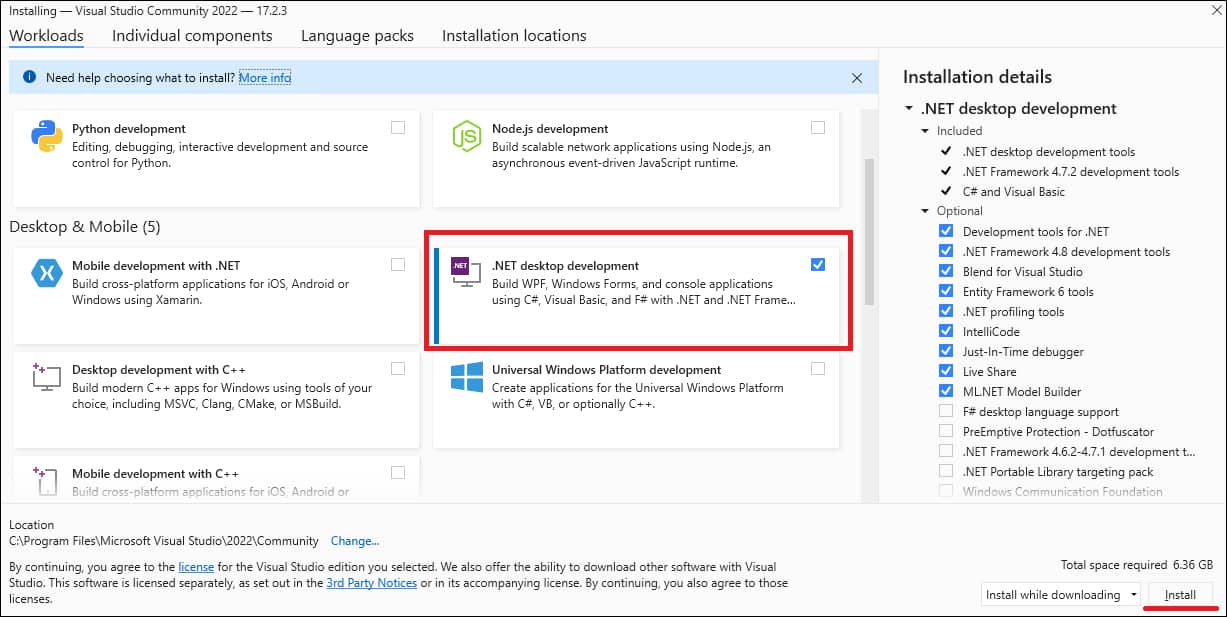The image size is (1227, 617).
Task: Uncheck Development tools for .NET option
Action: [946, 231]
